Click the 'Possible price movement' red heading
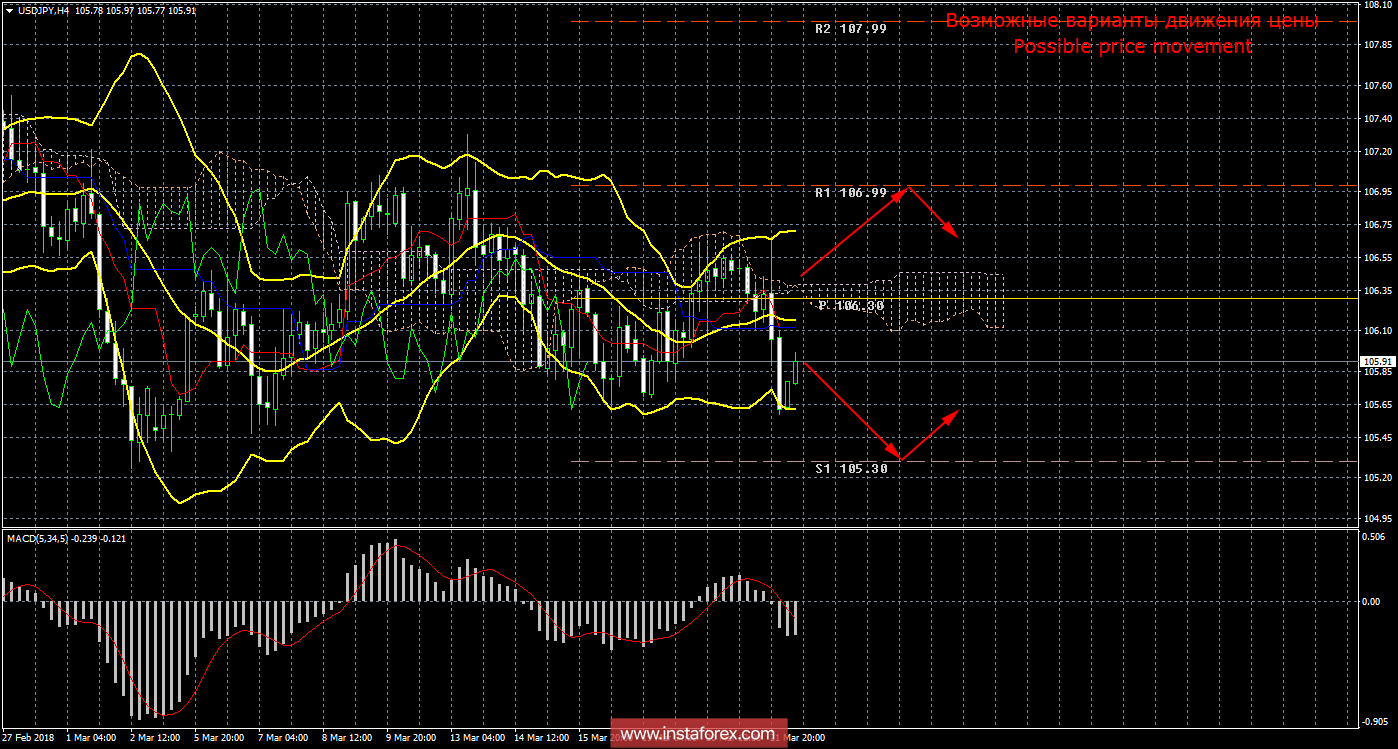The image size is (1398, 749). [1132, 47]
